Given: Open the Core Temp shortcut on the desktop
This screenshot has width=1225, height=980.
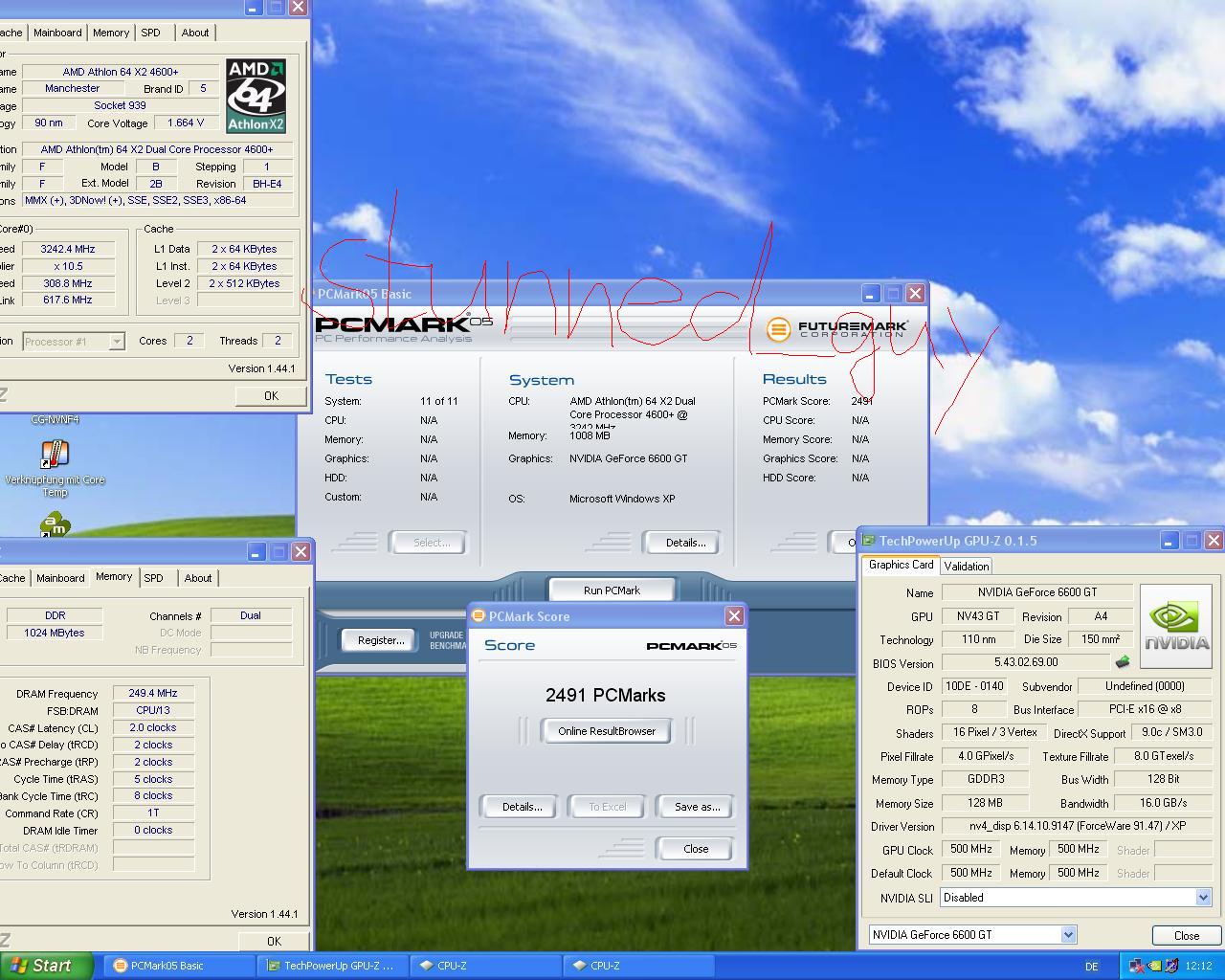Looking at the screenshot, I should (55, 469).
